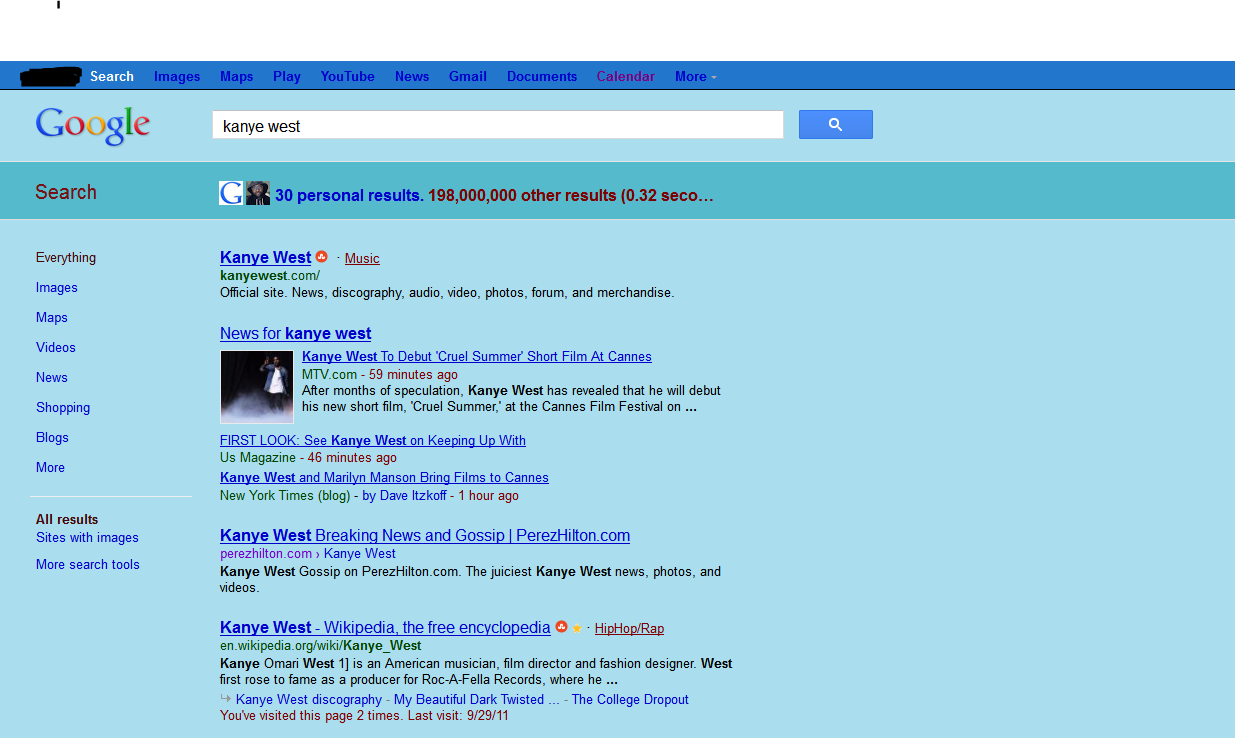
Task: Open the 30 personal results link
Action: coord(349,195)
